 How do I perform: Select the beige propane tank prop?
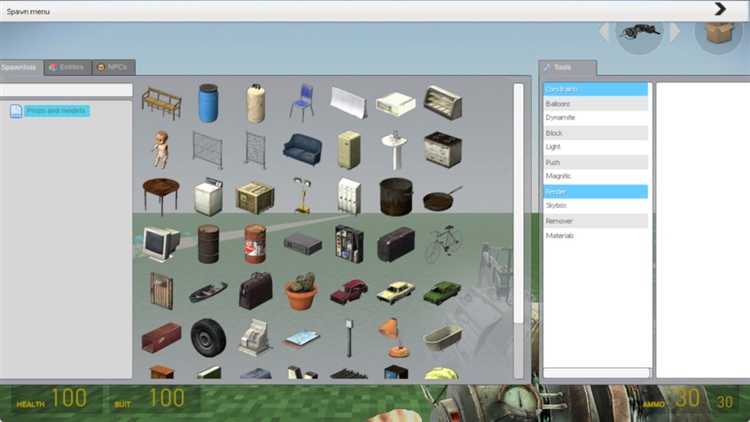(255, 103)
